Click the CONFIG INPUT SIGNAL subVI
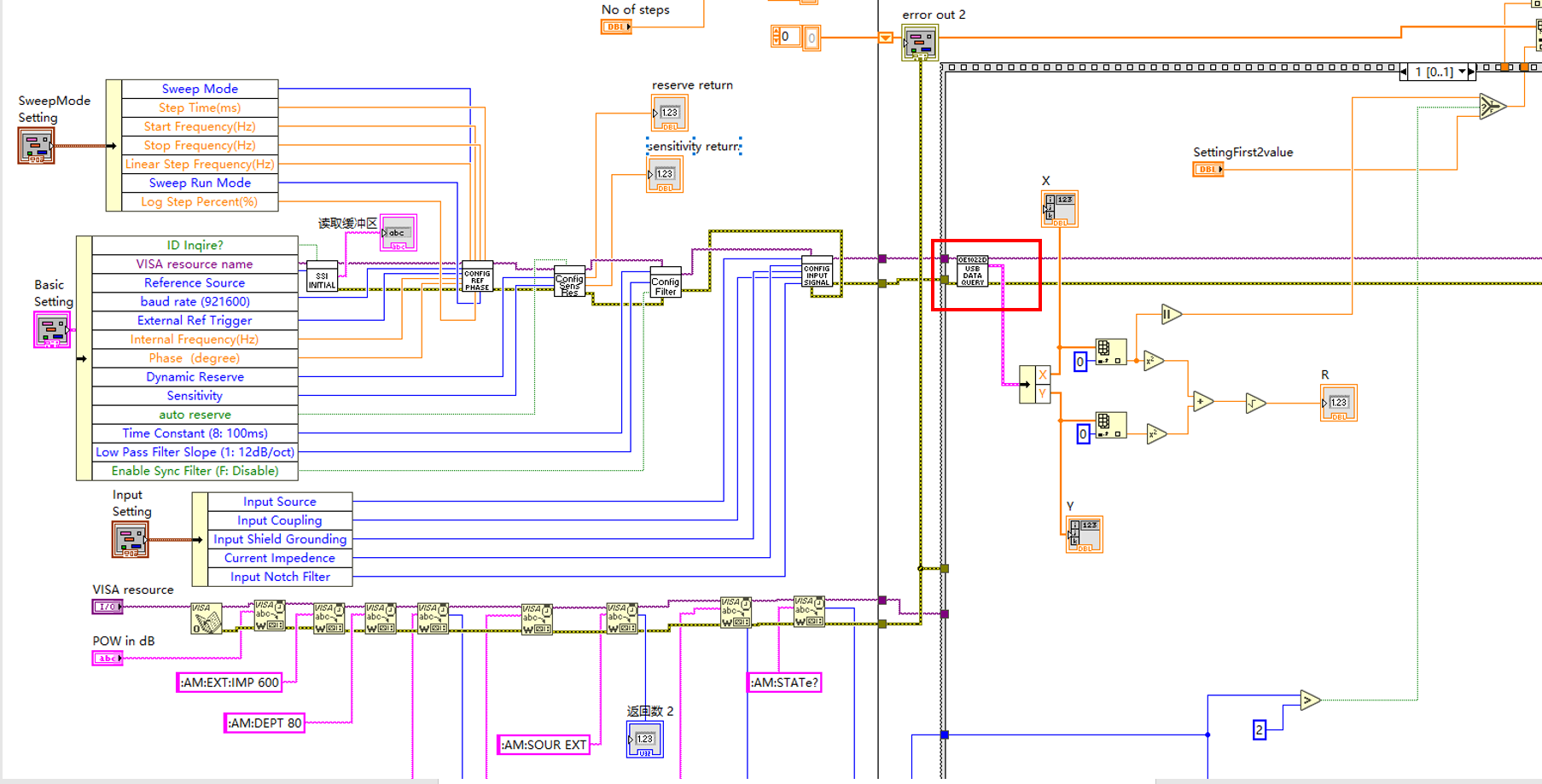The height and width of the screenshot is (784, 1542). click(817, 271)
